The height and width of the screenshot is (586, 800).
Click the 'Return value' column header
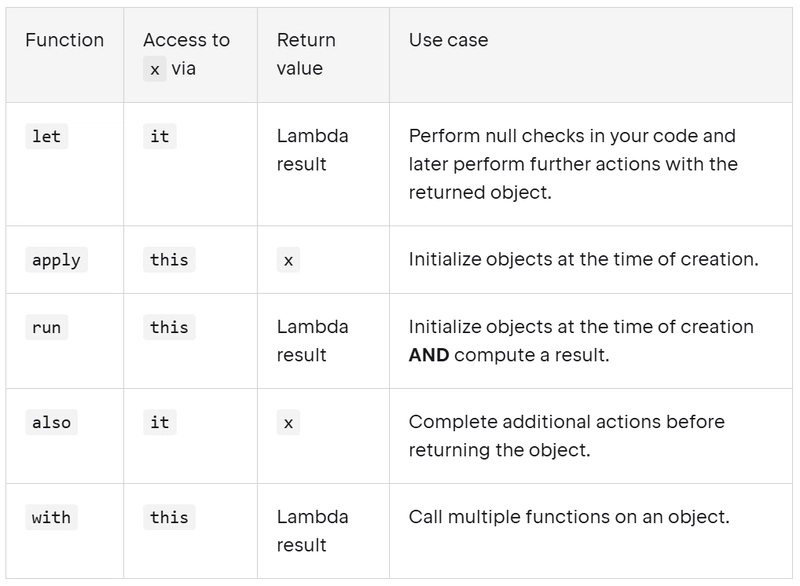306,54
